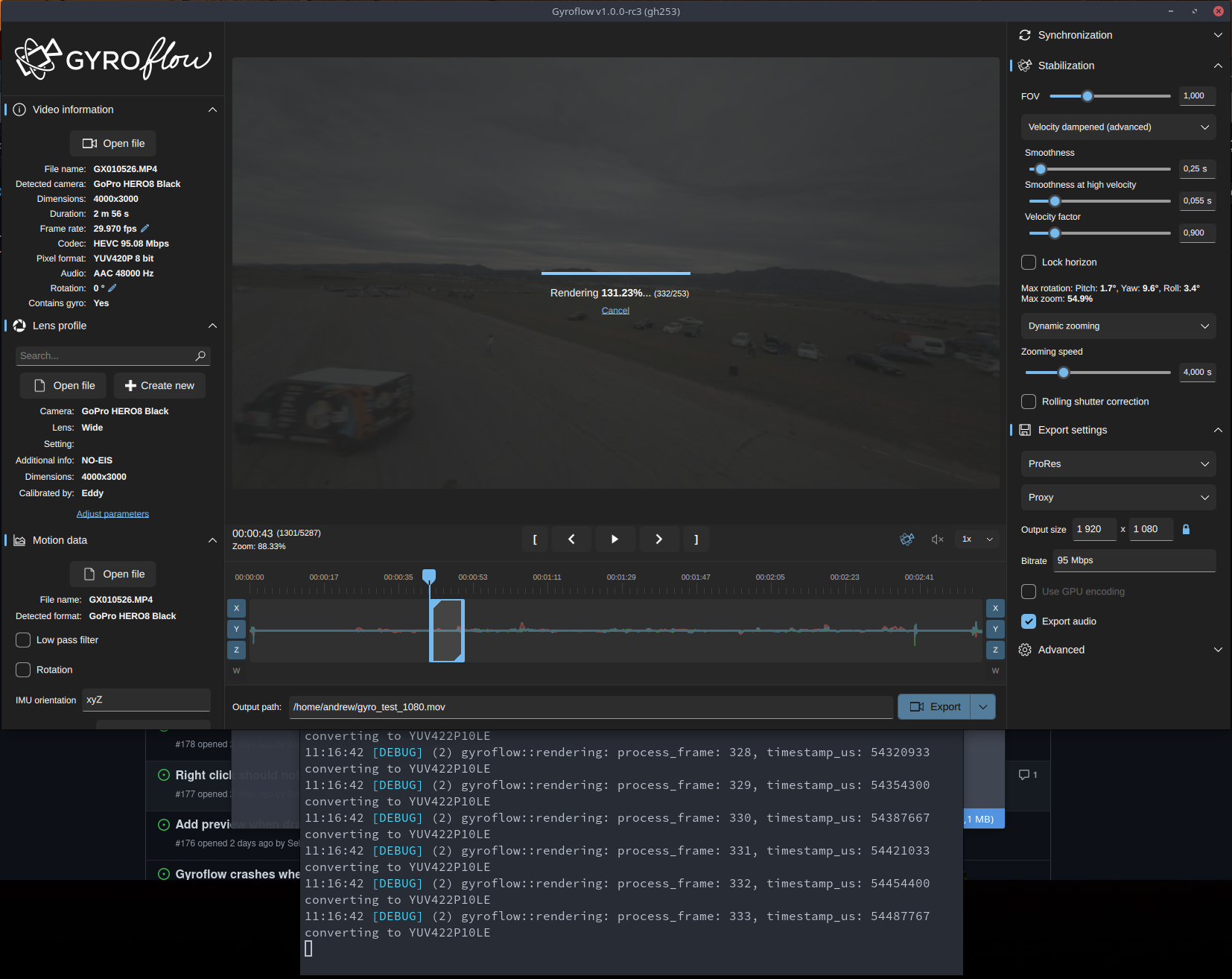Check Use GPU encoding
The width and height of the screenshot is (1232, 979).
click(1029, 592)
